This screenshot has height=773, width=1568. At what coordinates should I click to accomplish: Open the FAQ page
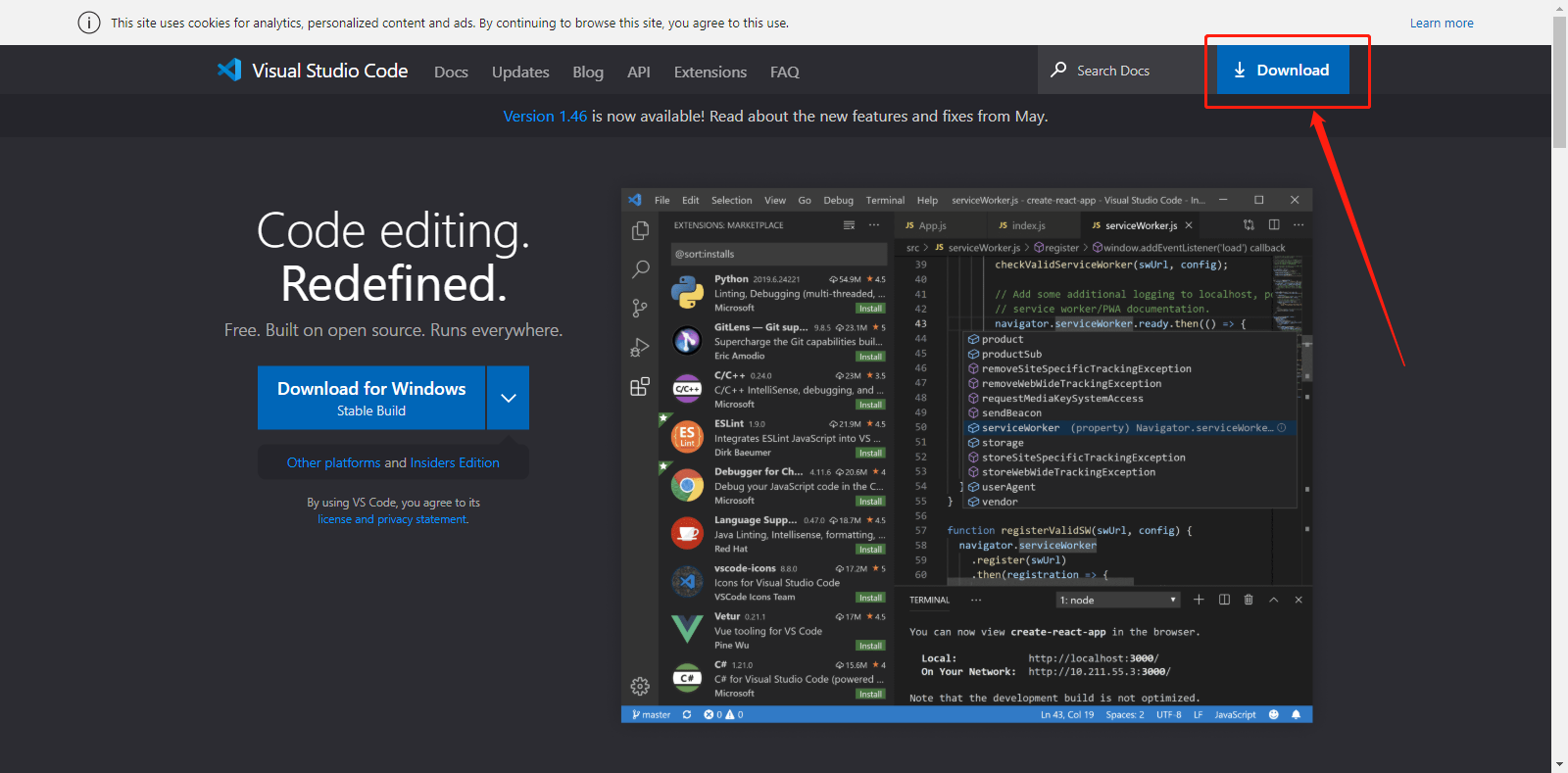[x=785, y=72]
